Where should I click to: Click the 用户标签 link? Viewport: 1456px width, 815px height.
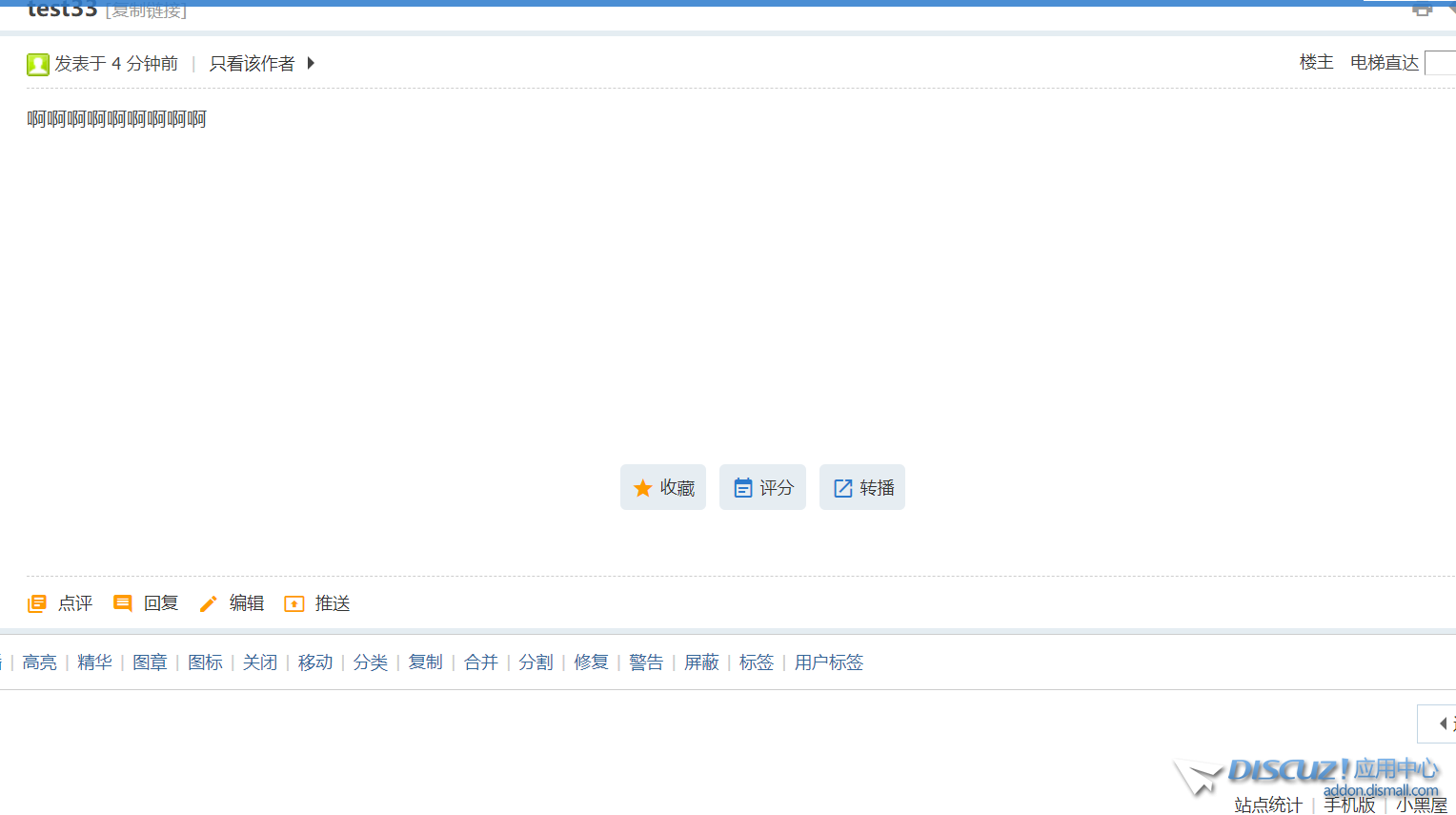[829, 662]
